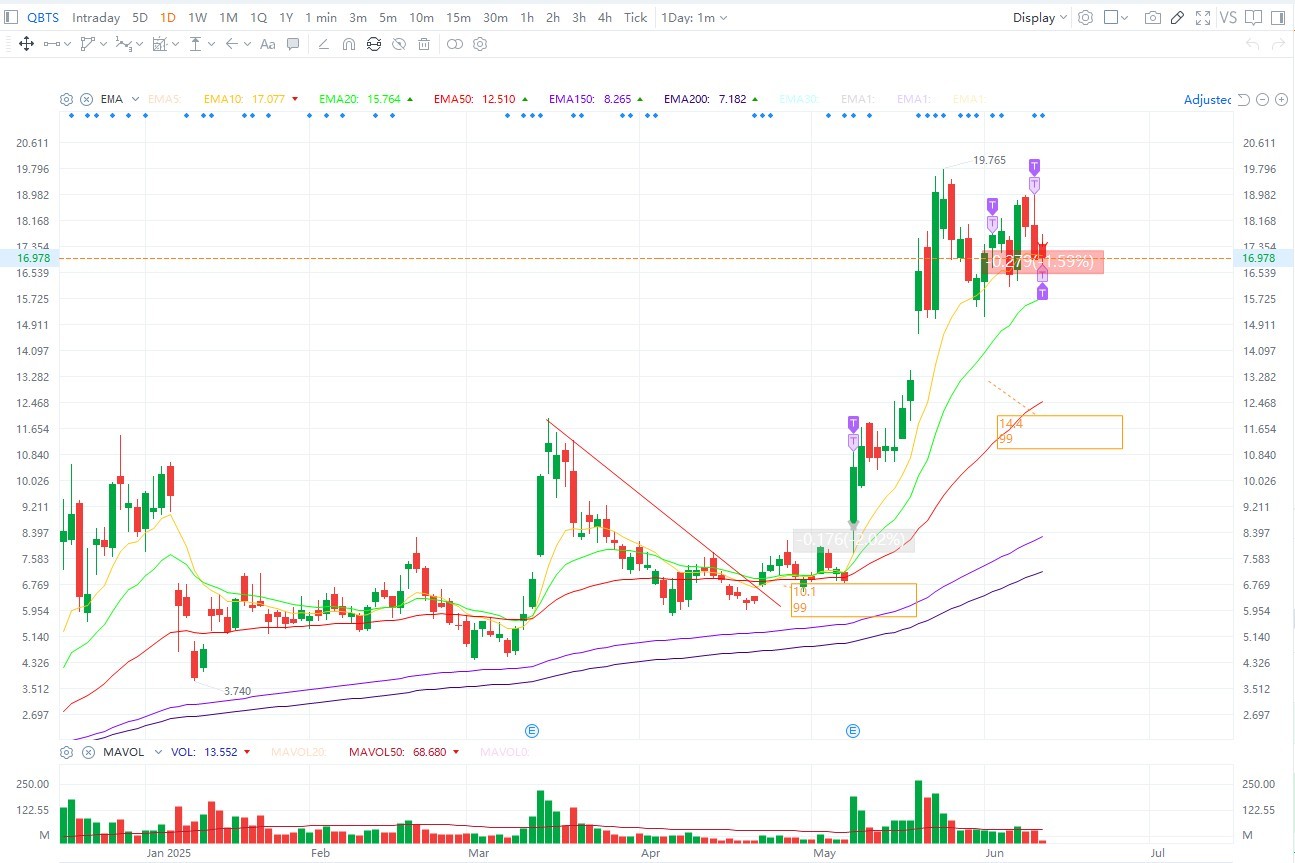This screenshot has height=863, width=1295.
Task: Add a text label with Aa tool
Action: (x=267, y=44)
